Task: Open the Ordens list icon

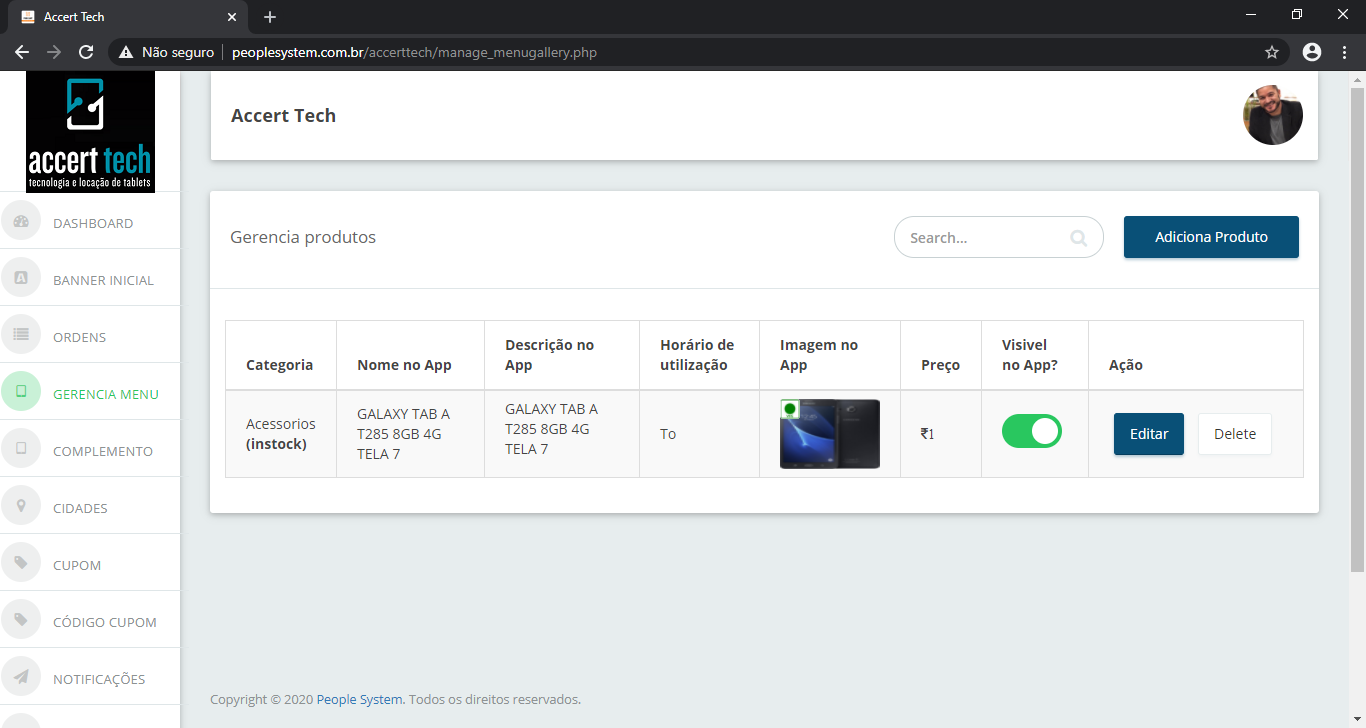Action: click(21, 336)
